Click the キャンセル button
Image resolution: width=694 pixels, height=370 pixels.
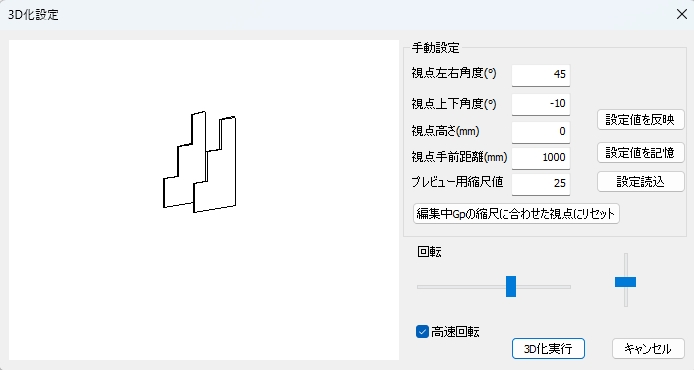tap(648, 349)
